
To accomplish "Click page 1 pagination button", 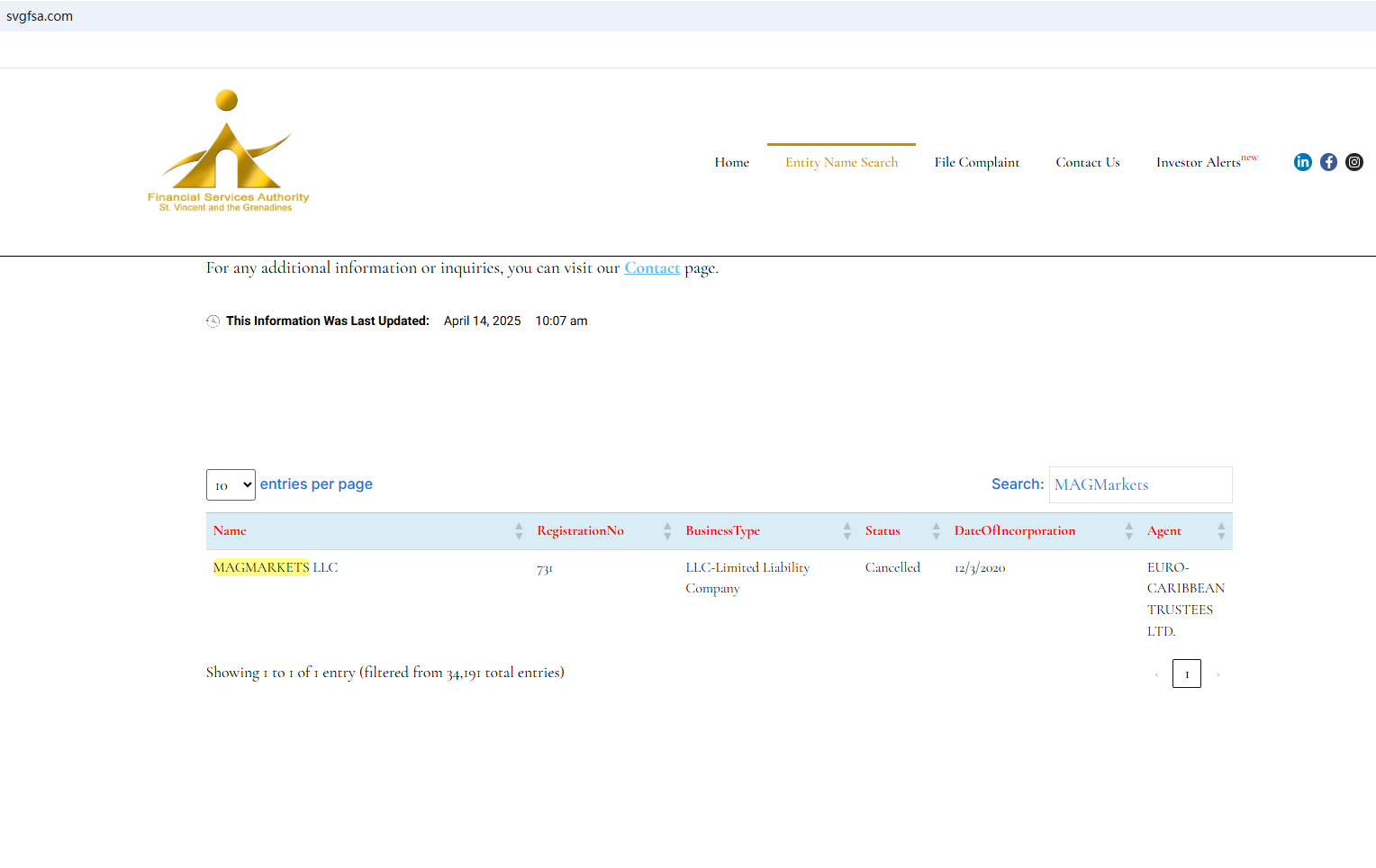I will (1186, 674).
